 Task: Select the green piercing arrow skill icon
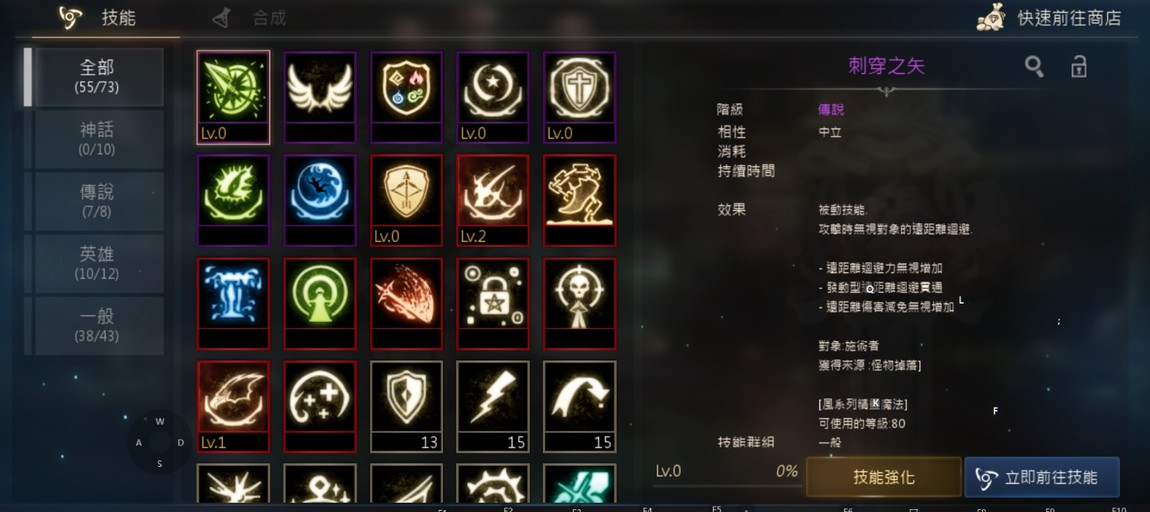coord(233,97)
